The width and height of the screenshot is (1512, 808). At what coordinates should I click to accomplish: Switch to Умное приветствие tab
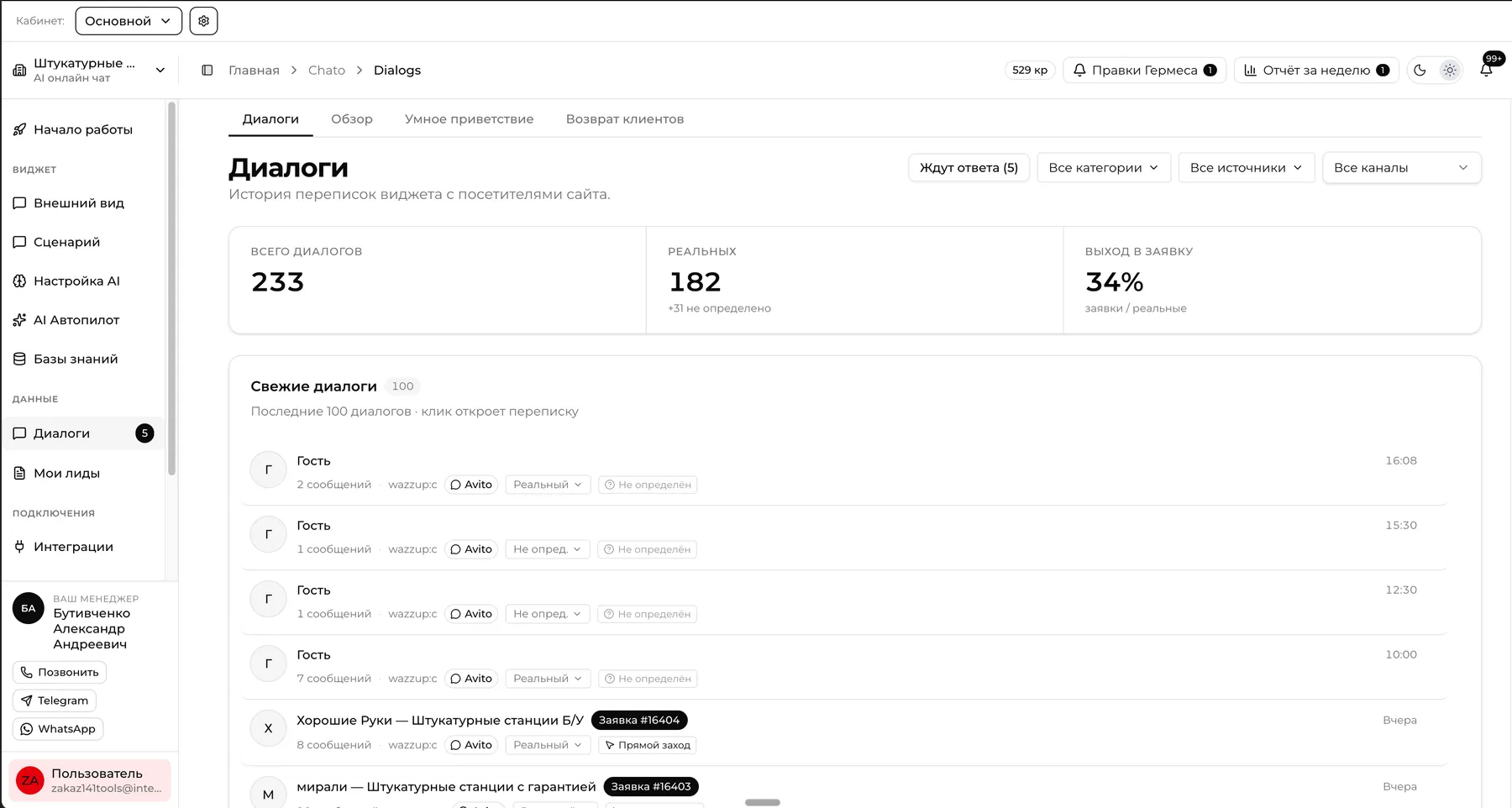coord(470,119)
